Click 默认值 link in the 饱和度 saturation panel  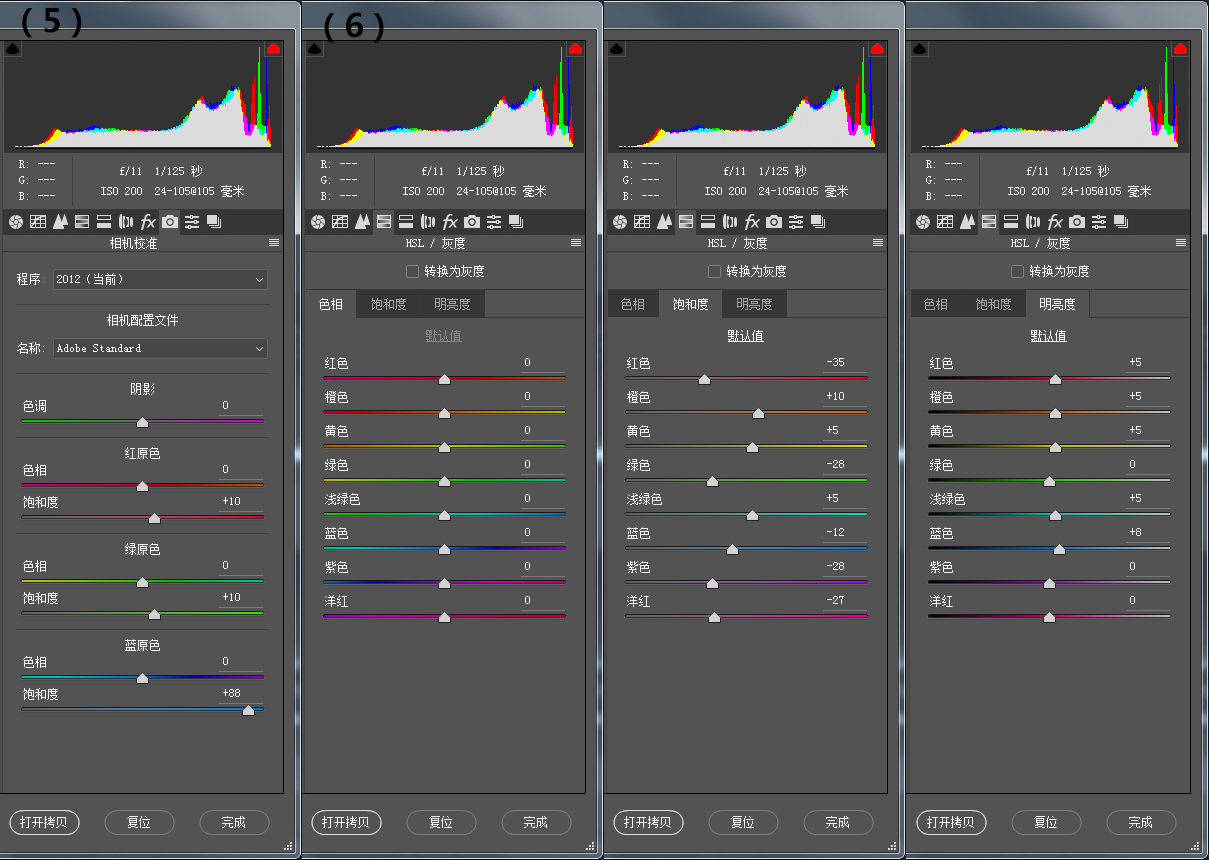point(745,336)
